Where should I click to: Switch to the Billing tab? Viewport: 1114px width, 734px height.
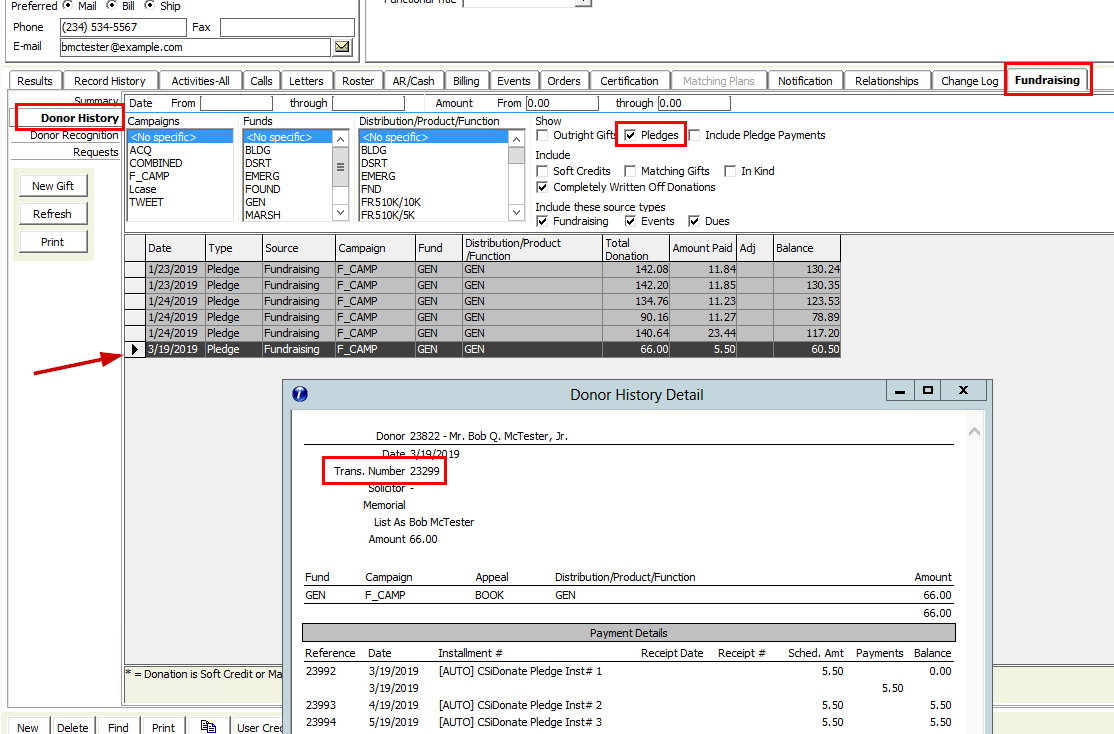[x=466, y=81]
